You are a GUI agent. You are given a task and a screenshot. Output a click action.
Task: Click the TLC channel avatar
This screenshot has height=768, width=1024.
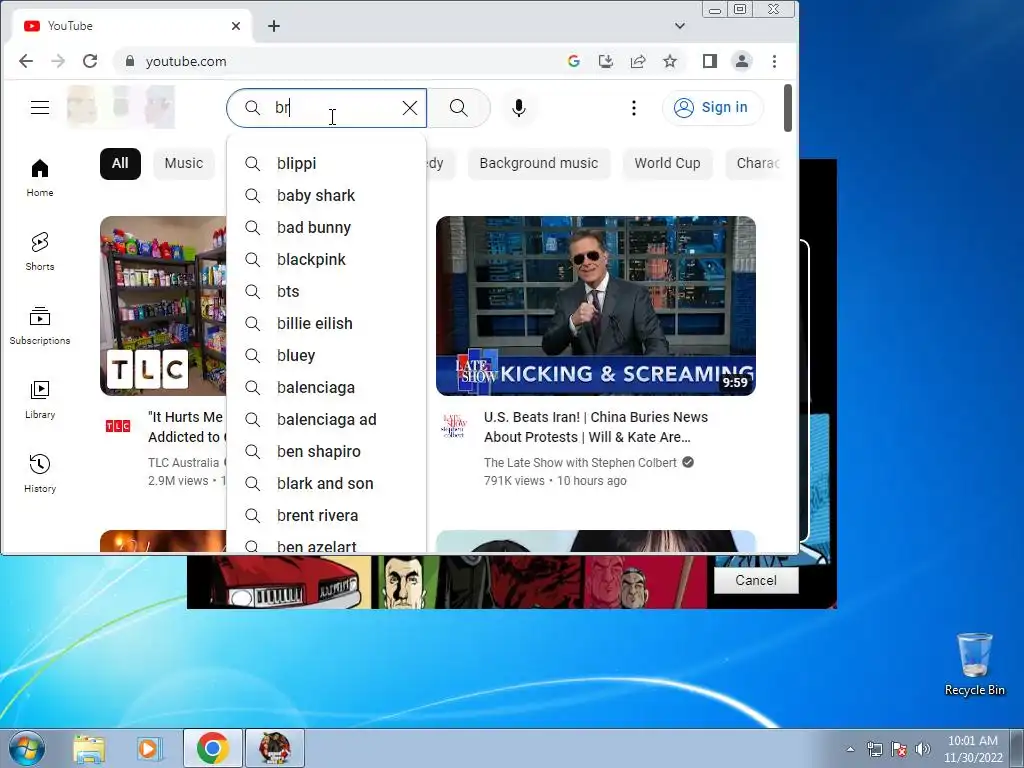click(118, 426)
